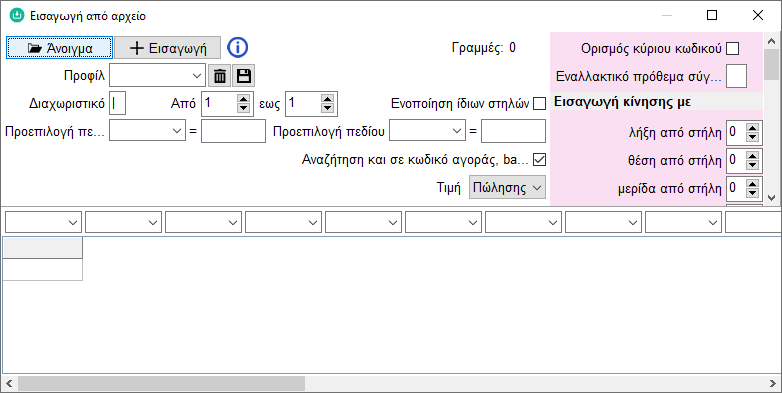This screenshot has height=393, width=782.
Task: Decrease λήξη από στήλη value
Action: click(753, 136)
